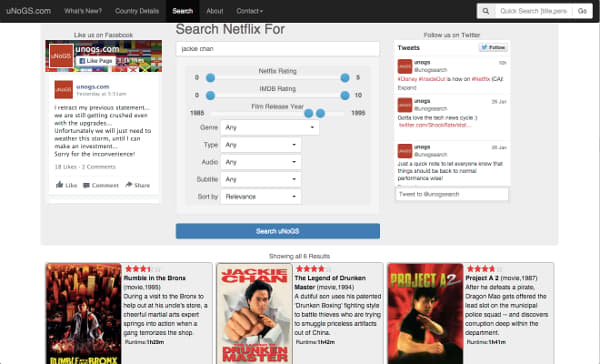The width and height of the screenshot is (600, 364).
Task: Click unogs.com name in Facebook post
Action: point(93,87)
